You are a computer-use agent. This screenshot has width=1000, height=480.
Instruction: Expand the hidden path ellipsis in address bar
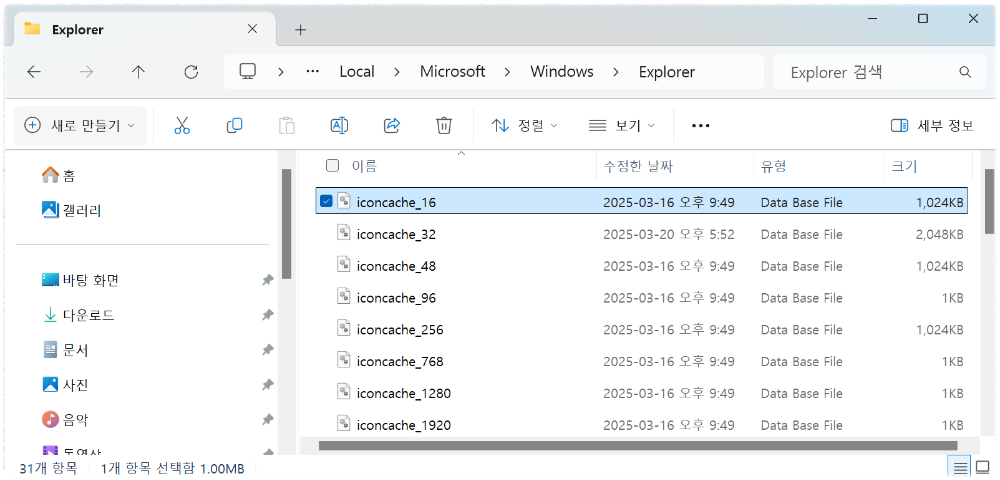click(x=312, y=72)
